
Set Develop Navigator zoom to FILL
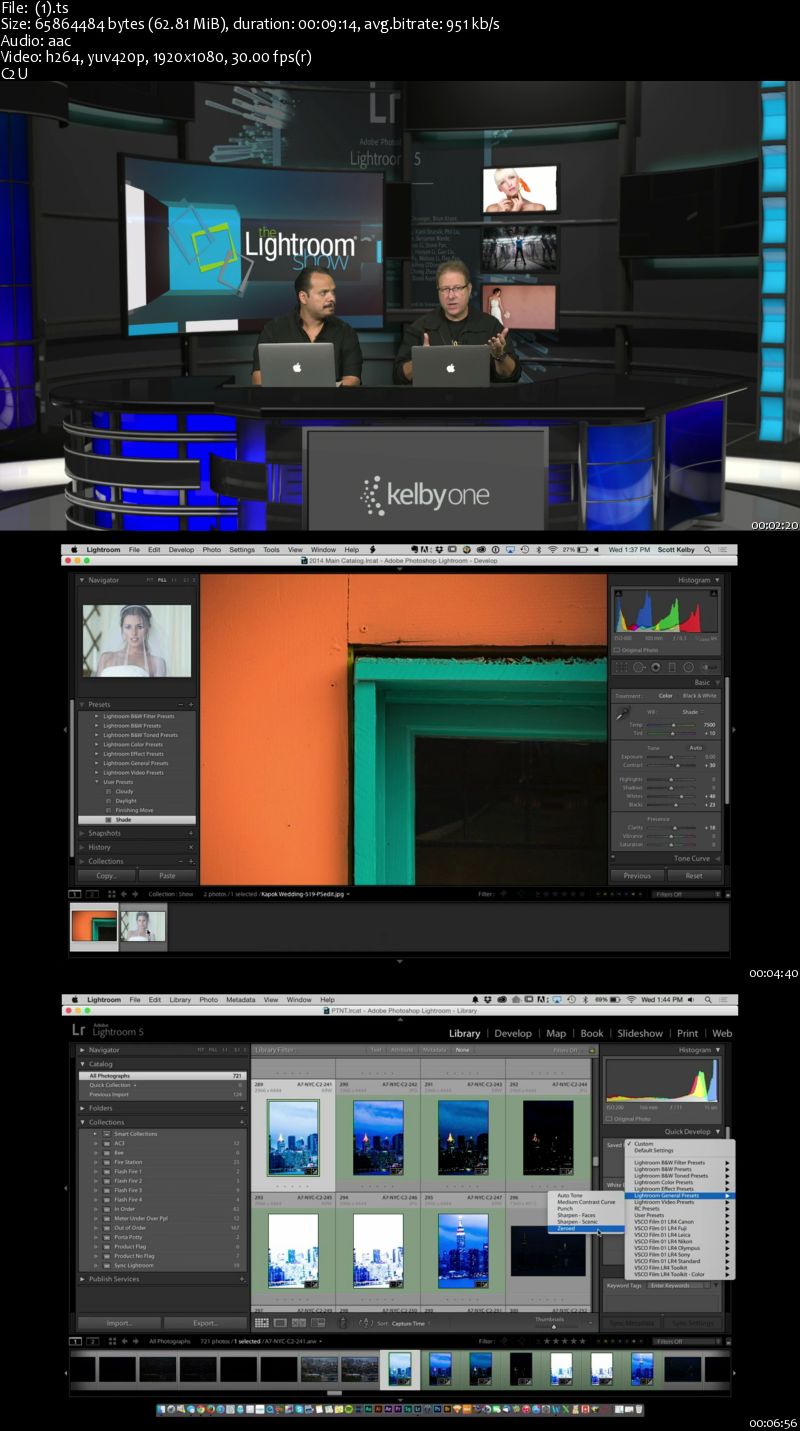pos(162,580)
